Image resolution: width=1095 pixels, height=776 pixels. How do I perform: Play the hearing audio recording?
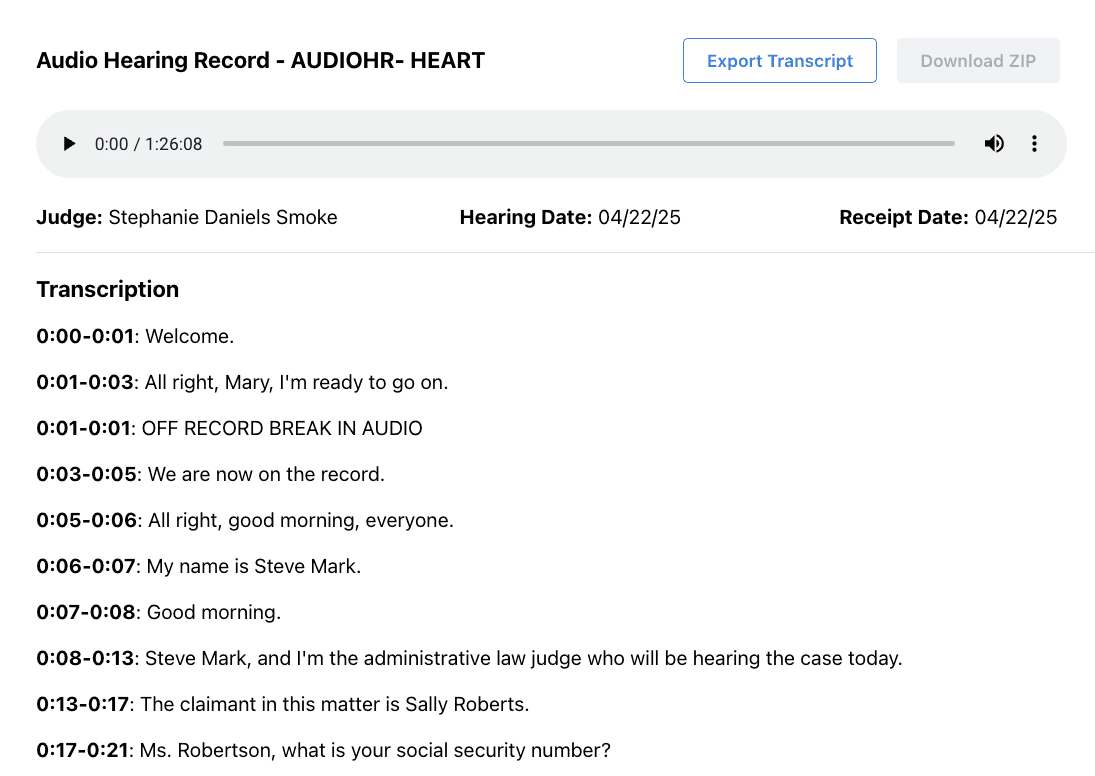[69, 144]
